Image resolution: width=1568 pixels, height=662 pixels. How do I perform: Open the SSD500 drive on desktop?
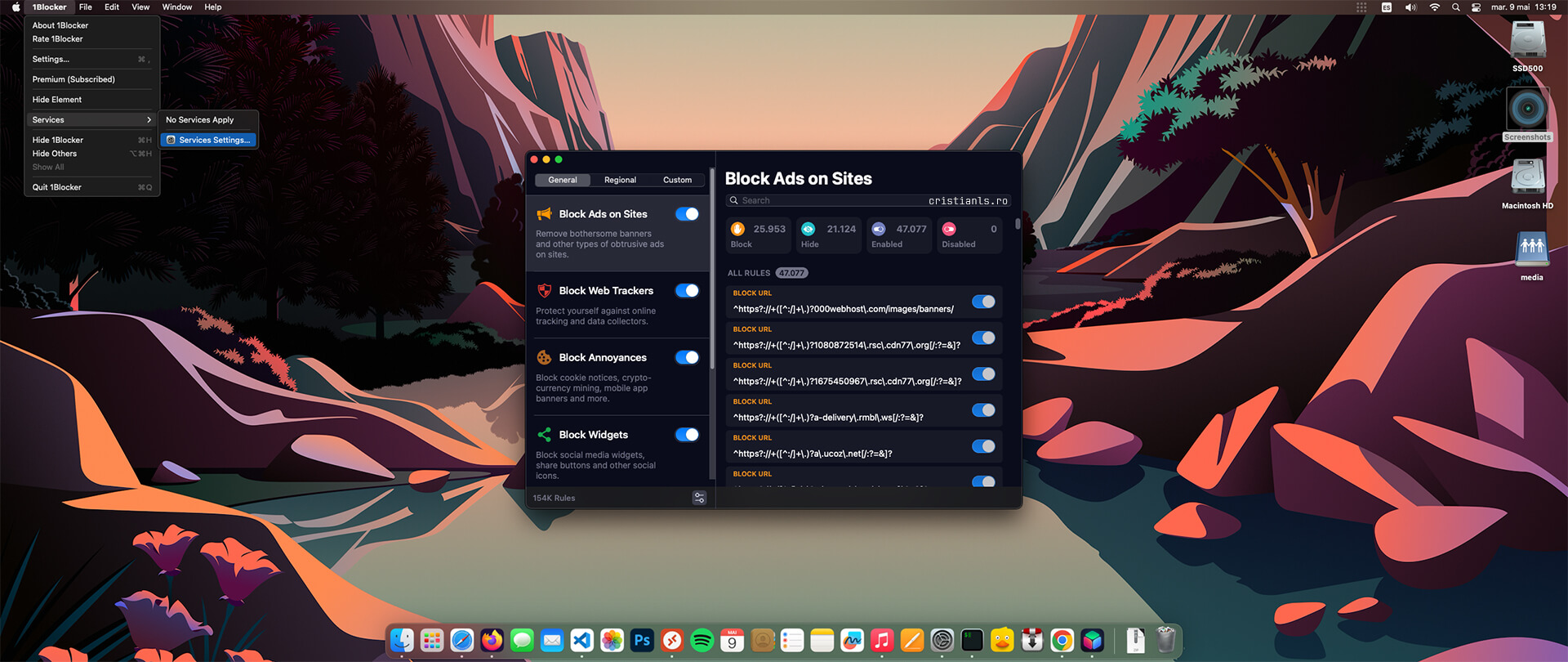(x=1527, y=46)
